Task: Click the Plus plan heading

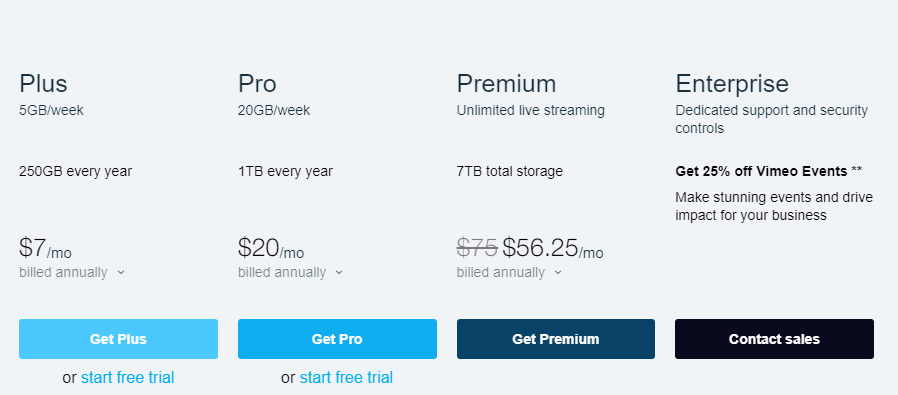Action: click(44, 84)
